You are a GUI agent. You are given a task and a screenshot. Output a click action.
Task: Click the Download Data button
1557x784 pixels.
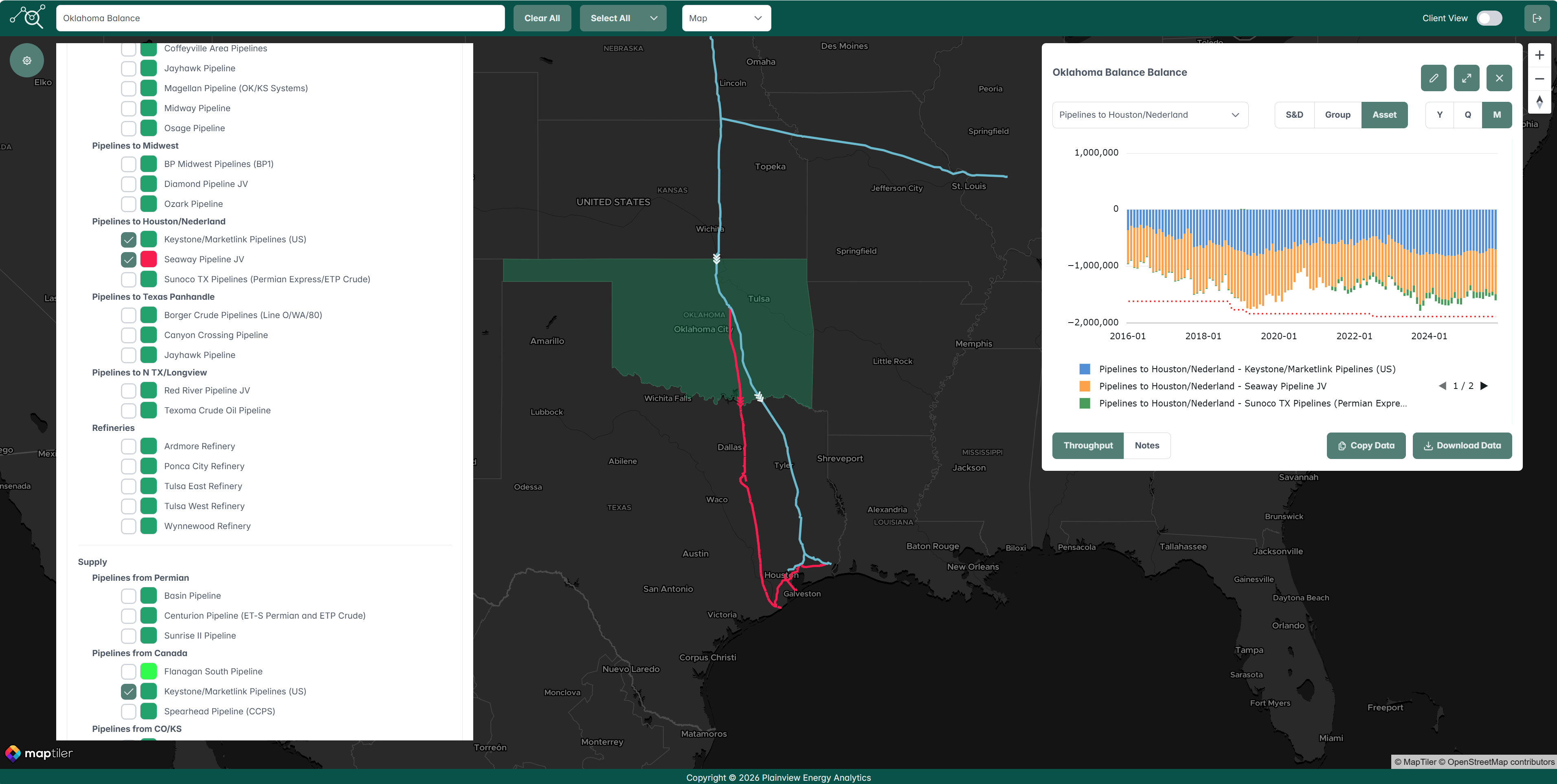[x=1462, y=446]
